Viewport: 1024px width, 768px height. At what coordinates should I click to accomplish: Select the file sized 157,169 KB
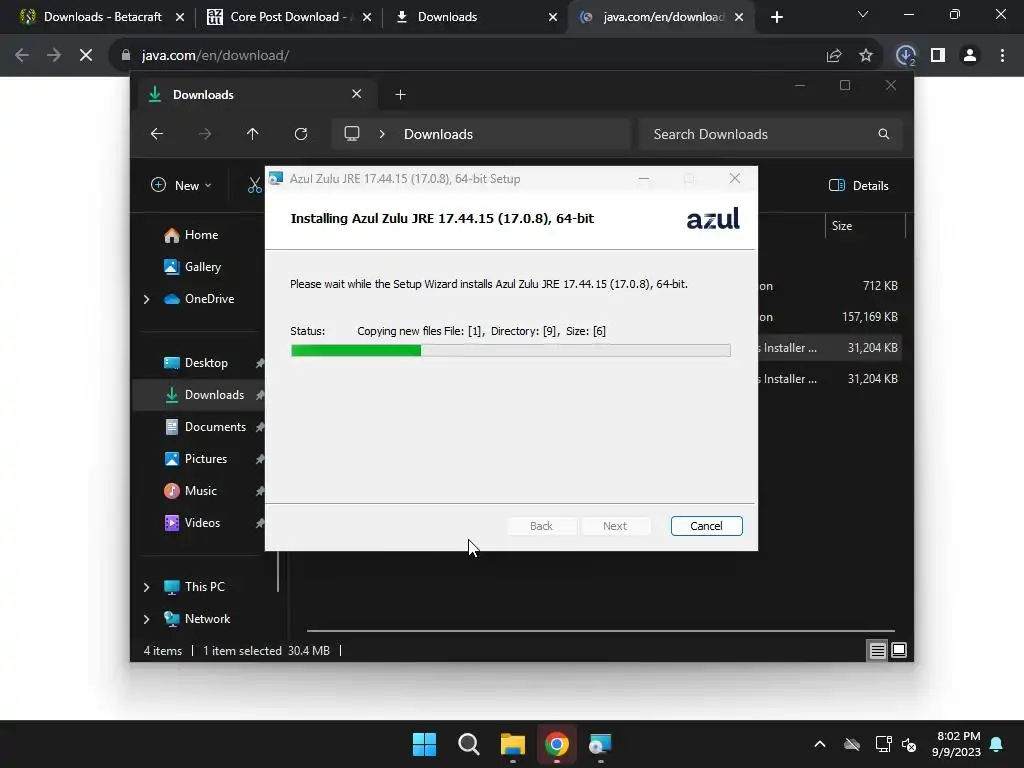click(x=830, y=317)
